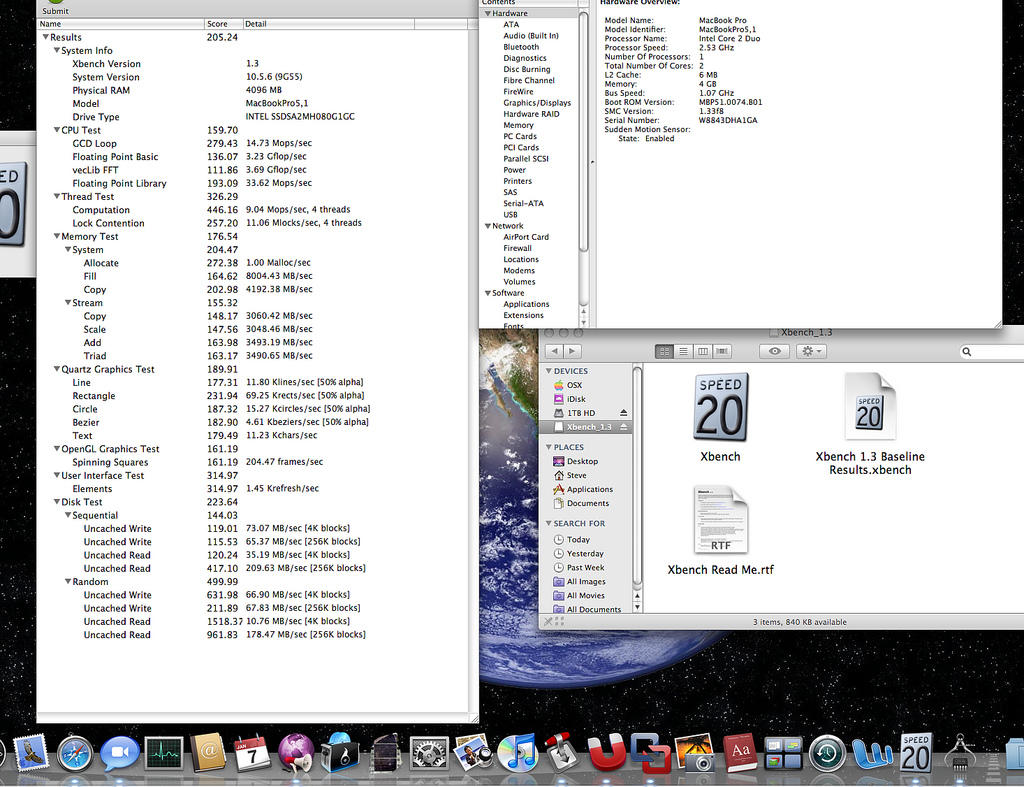Switch Finder to icon view
This screenshot has width=1024, height=787.
click(664, 351)
